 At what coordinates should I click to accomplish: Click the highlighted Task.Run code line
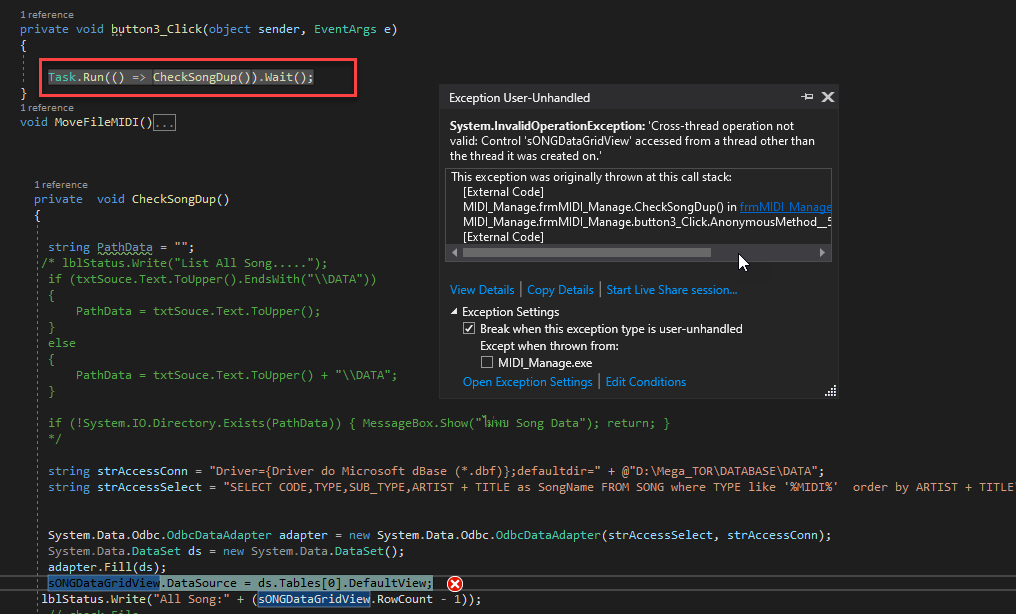(x=181, y=77)
